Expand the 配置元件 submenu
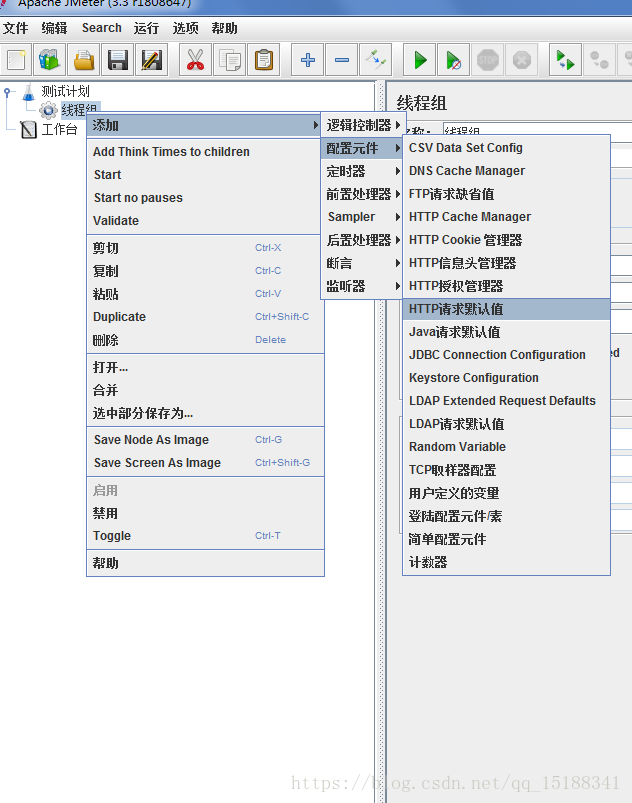 click(363, 149)
